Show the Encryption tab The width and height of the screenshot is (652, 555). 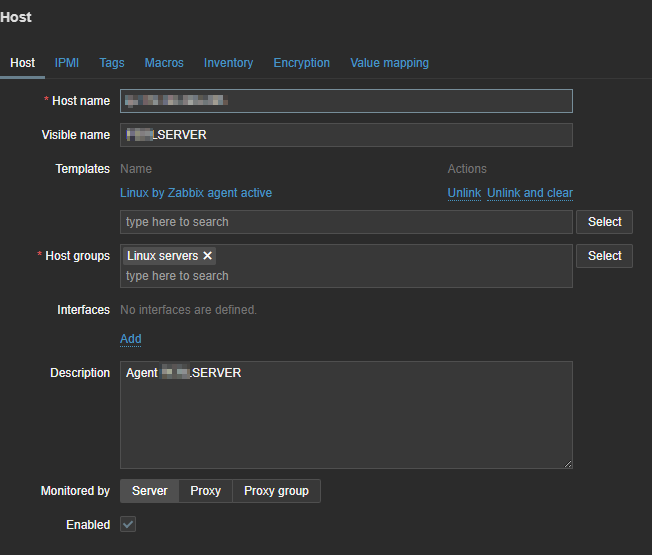click(x=301, y=63)
